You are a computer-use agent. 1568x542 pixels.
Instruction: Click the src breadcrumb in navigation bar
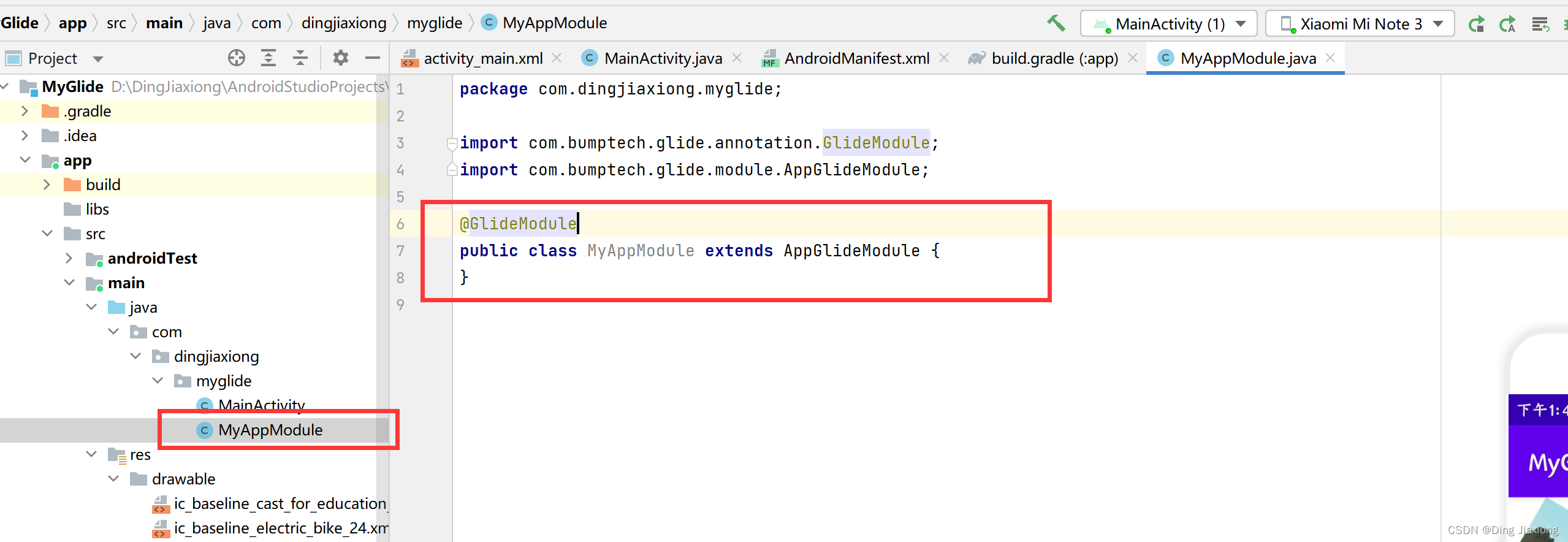click(116, 23)
